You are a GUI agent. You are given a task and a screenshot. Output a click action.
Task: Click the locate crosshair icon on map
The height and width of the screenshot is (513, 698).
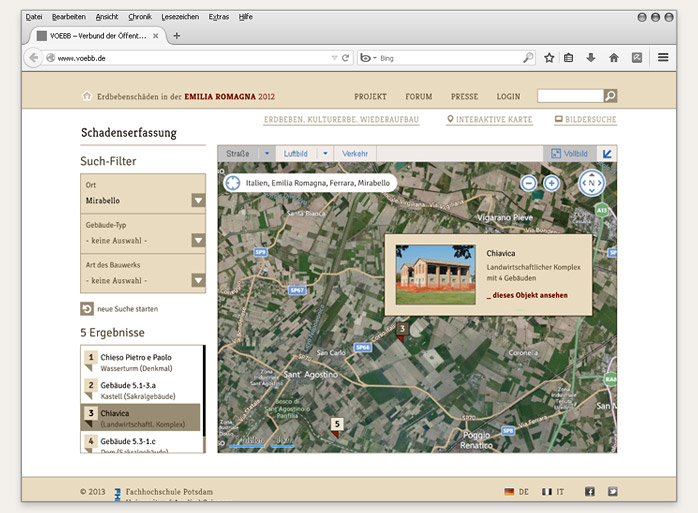point(233,183)
